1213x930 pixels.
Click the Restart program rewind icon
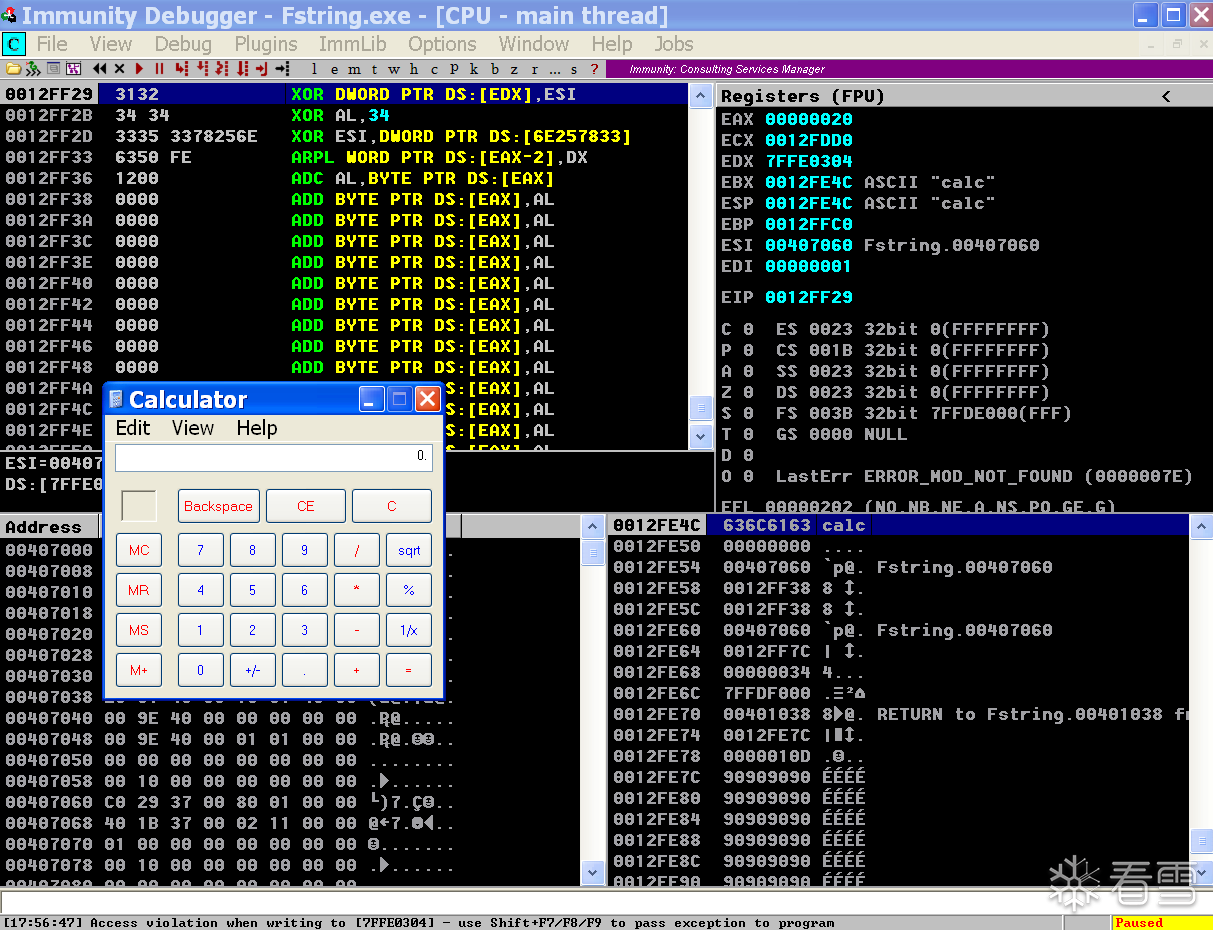[x=100, y=69]
